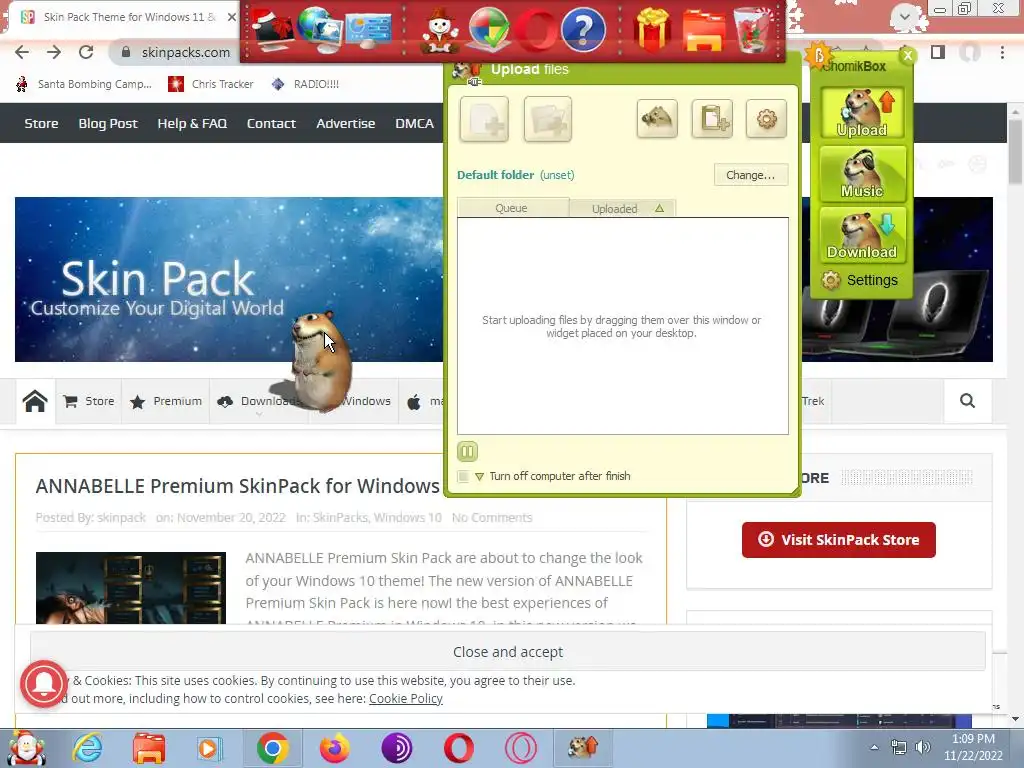This screenshot has height=768, width=1024.
Task: Click the globe network dock icon
Action: 319,29
